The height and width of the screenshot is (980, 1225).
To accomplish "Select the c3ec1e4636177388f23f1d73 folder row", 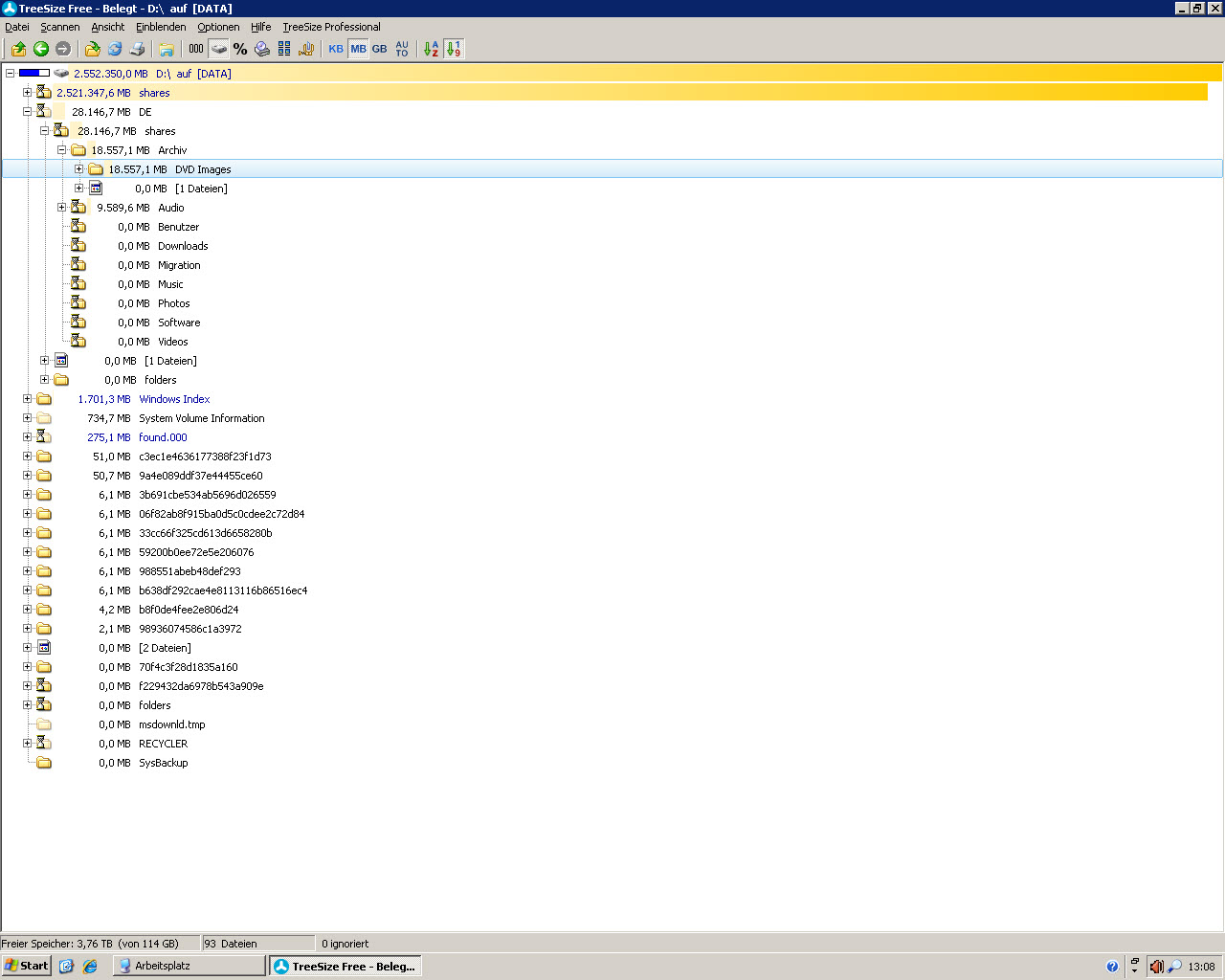I will coord(182,457).
